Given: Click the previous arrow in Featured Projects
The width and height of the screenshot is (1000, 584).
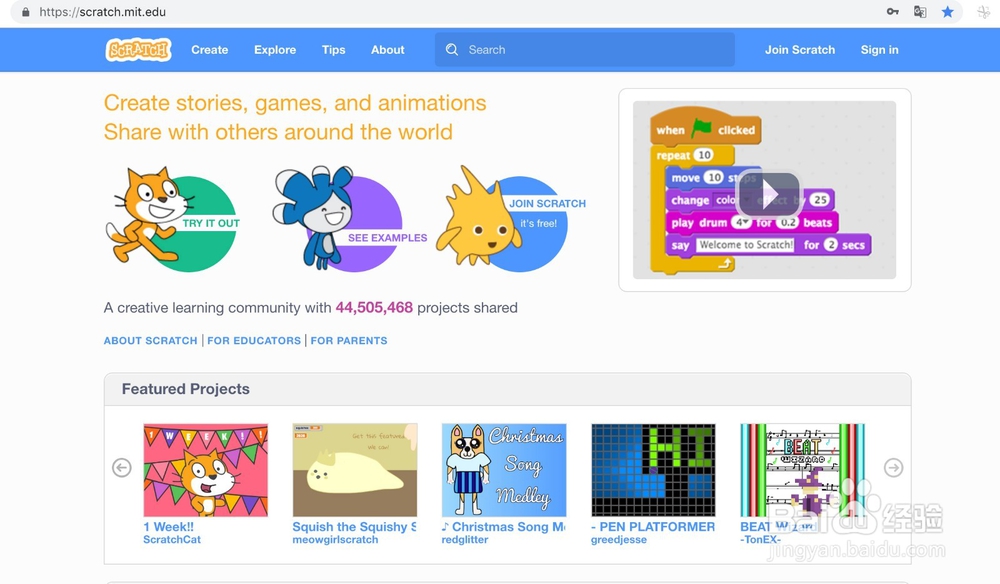Looking at the screenshot, I should (122, 468).
